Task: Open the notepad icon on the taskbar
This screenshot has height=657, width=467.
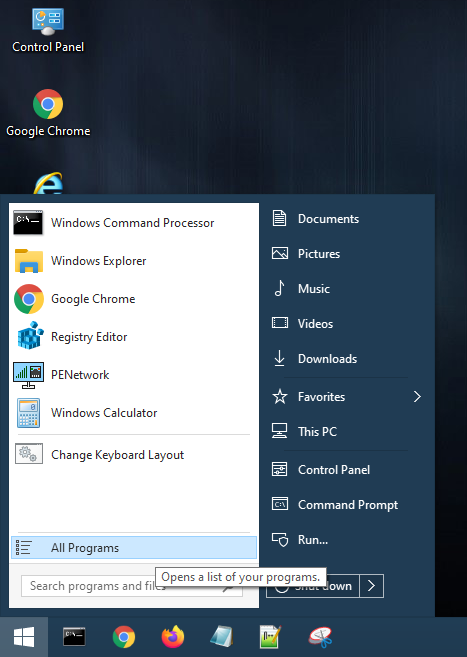Action: (222, 637)
